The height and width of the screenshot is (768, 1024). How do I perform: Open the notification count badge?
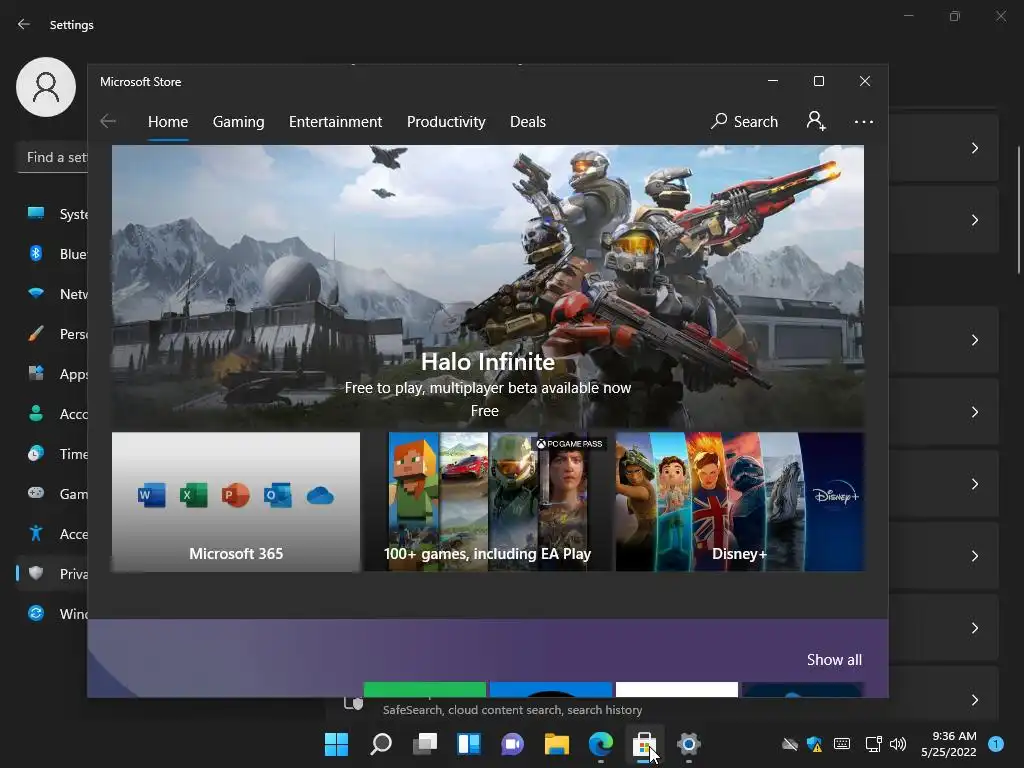[x=996, y=744]
